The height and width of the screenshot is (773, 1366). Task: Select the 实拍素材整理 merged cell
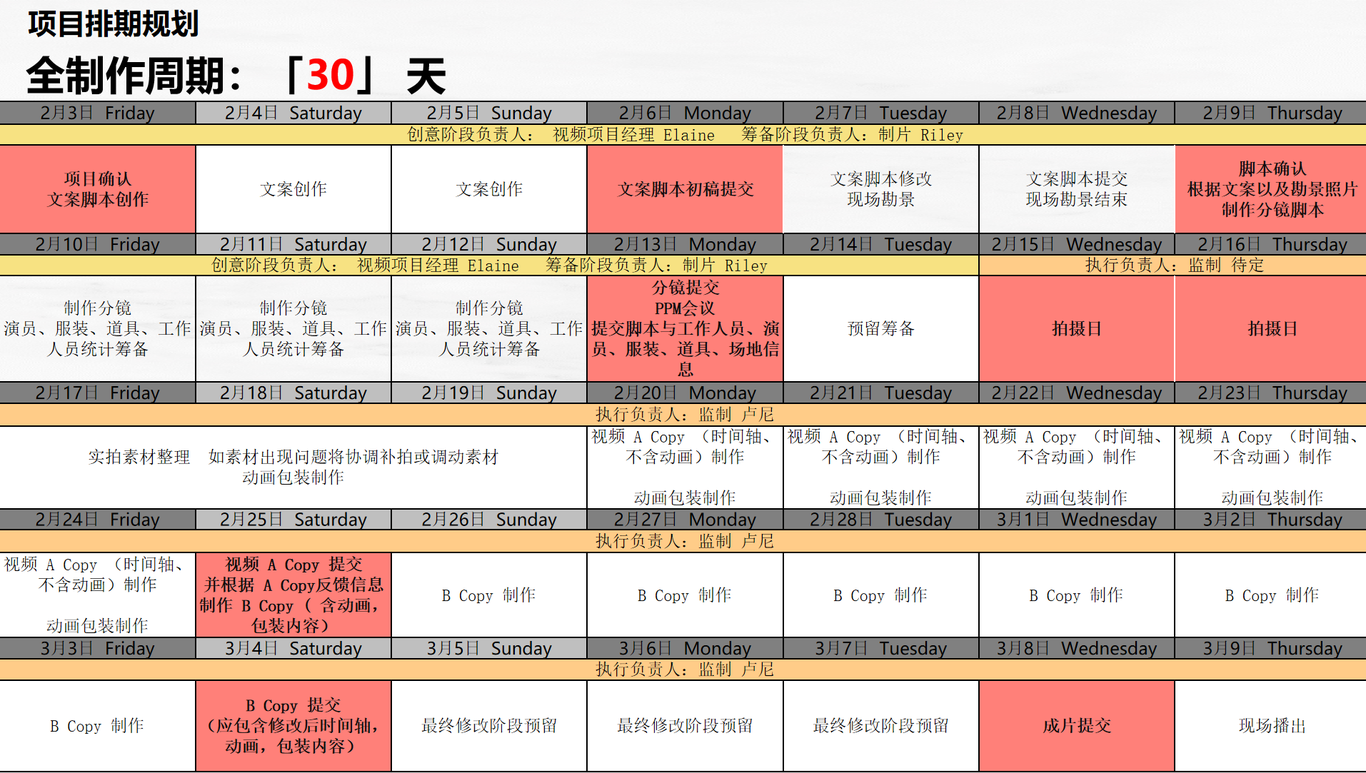293,467
